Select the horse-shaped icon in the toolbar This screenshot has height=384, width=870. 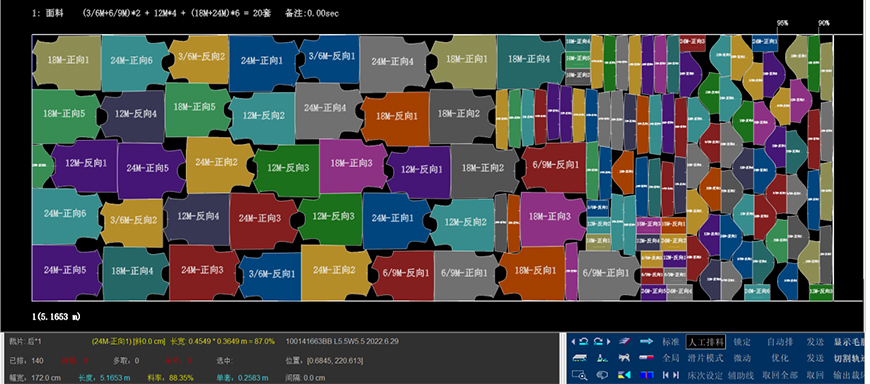pyautogui.click(x=624, y=358)
